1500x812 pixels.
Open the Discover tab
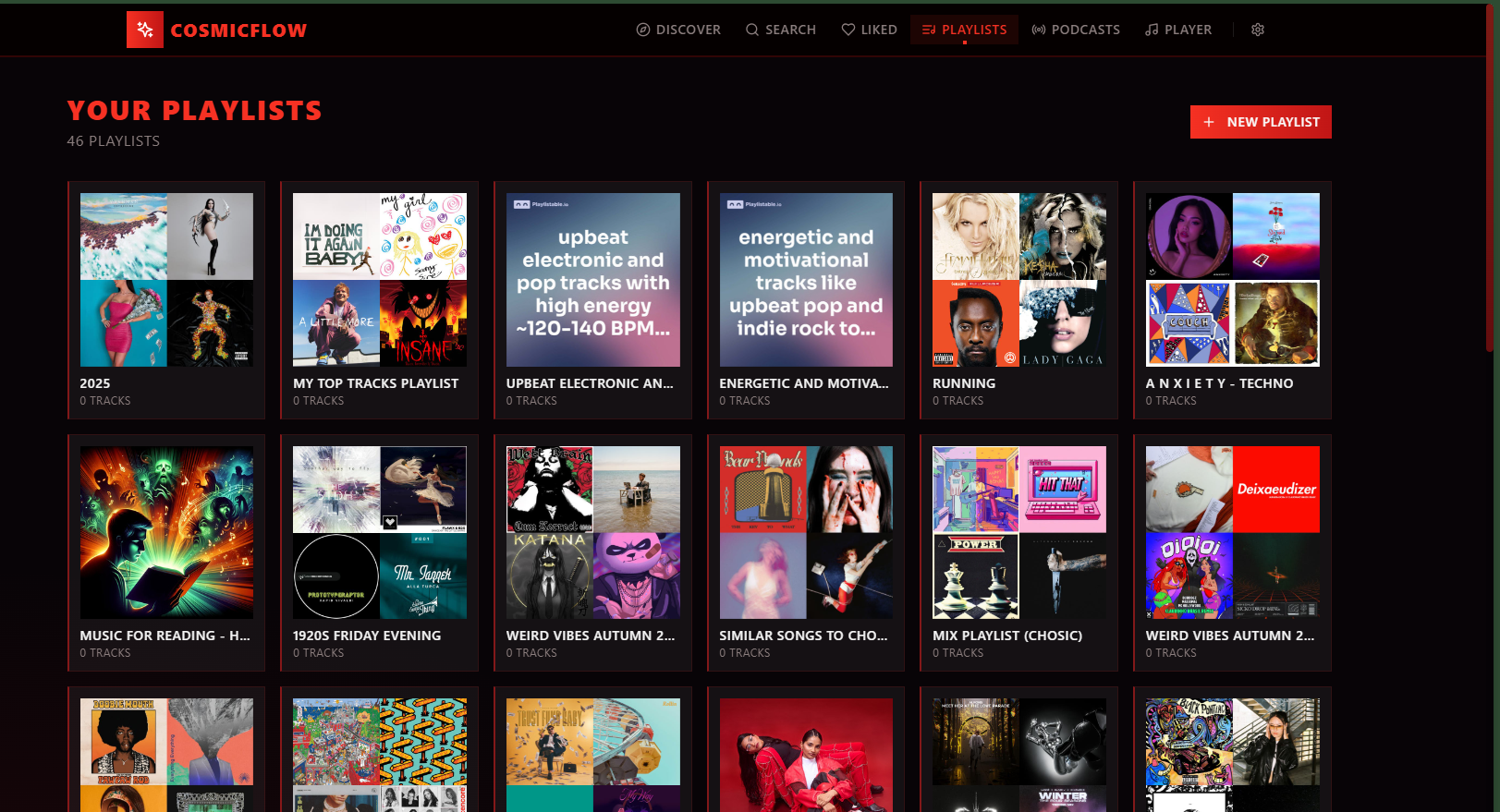point(678,30)
